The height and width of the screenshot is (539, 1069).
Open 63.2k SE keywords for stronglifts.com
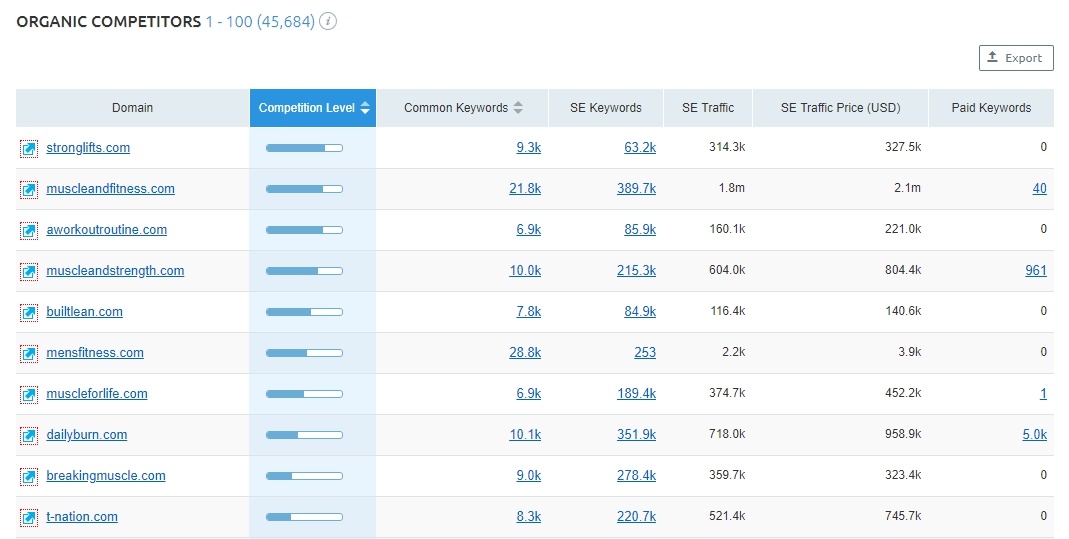[x=640, y=147]
